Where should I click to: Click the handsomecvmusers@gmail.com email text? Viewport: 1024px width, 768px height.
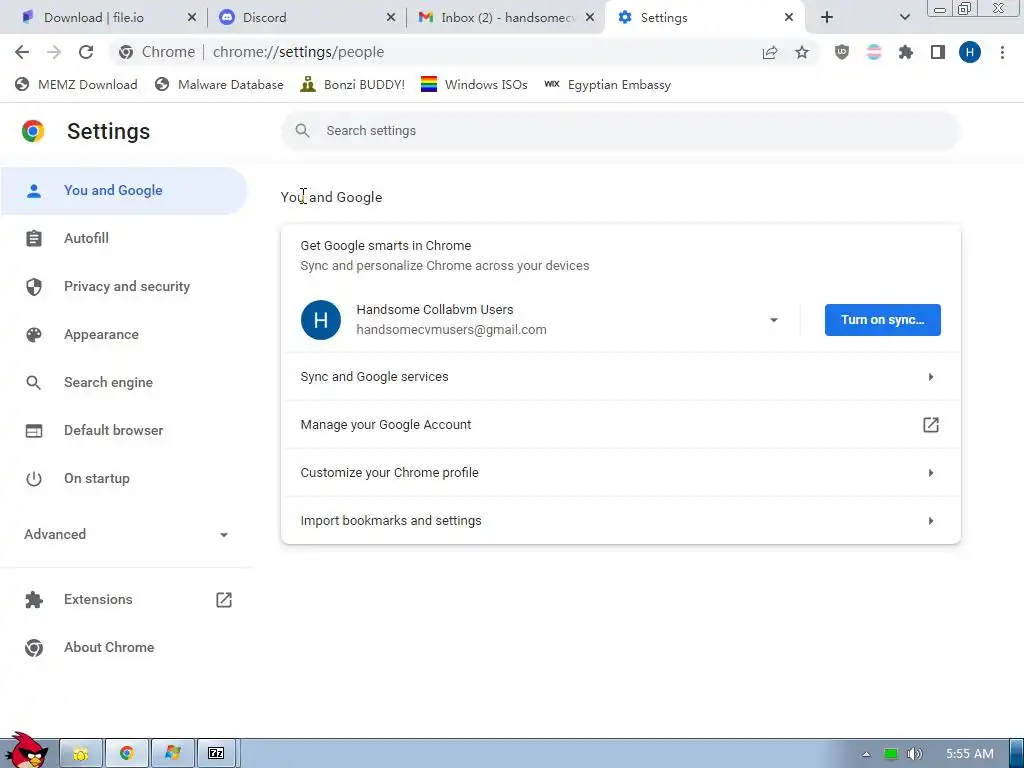pos(451,330)
